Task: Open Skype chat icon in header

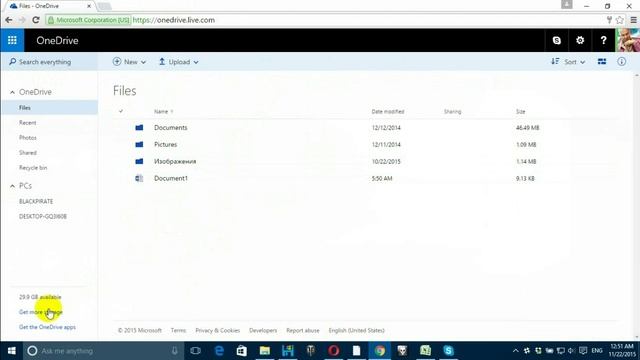Action: click(x=556, y=40)
